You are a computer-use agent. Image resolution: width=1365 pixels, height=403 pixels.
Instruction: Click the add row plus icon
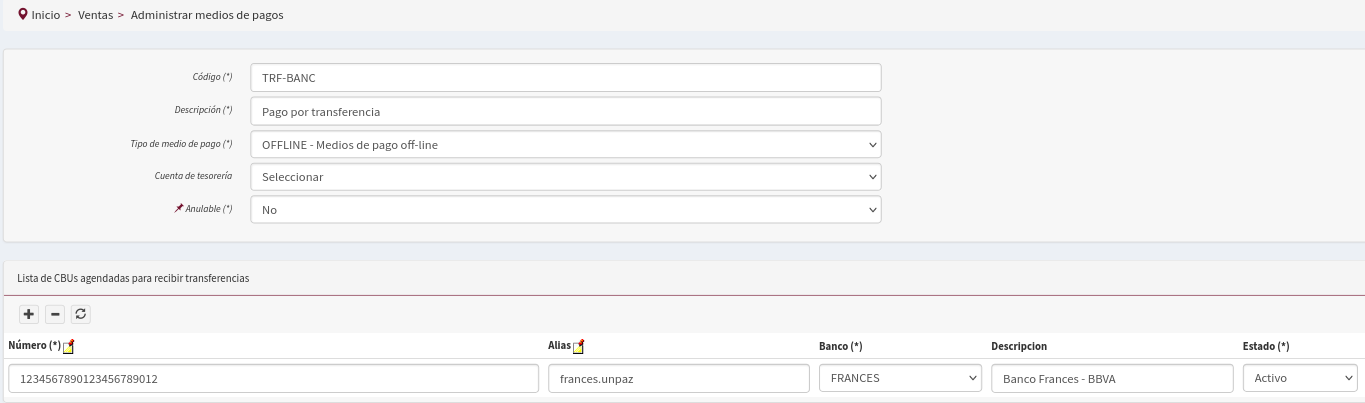point(29,314)
